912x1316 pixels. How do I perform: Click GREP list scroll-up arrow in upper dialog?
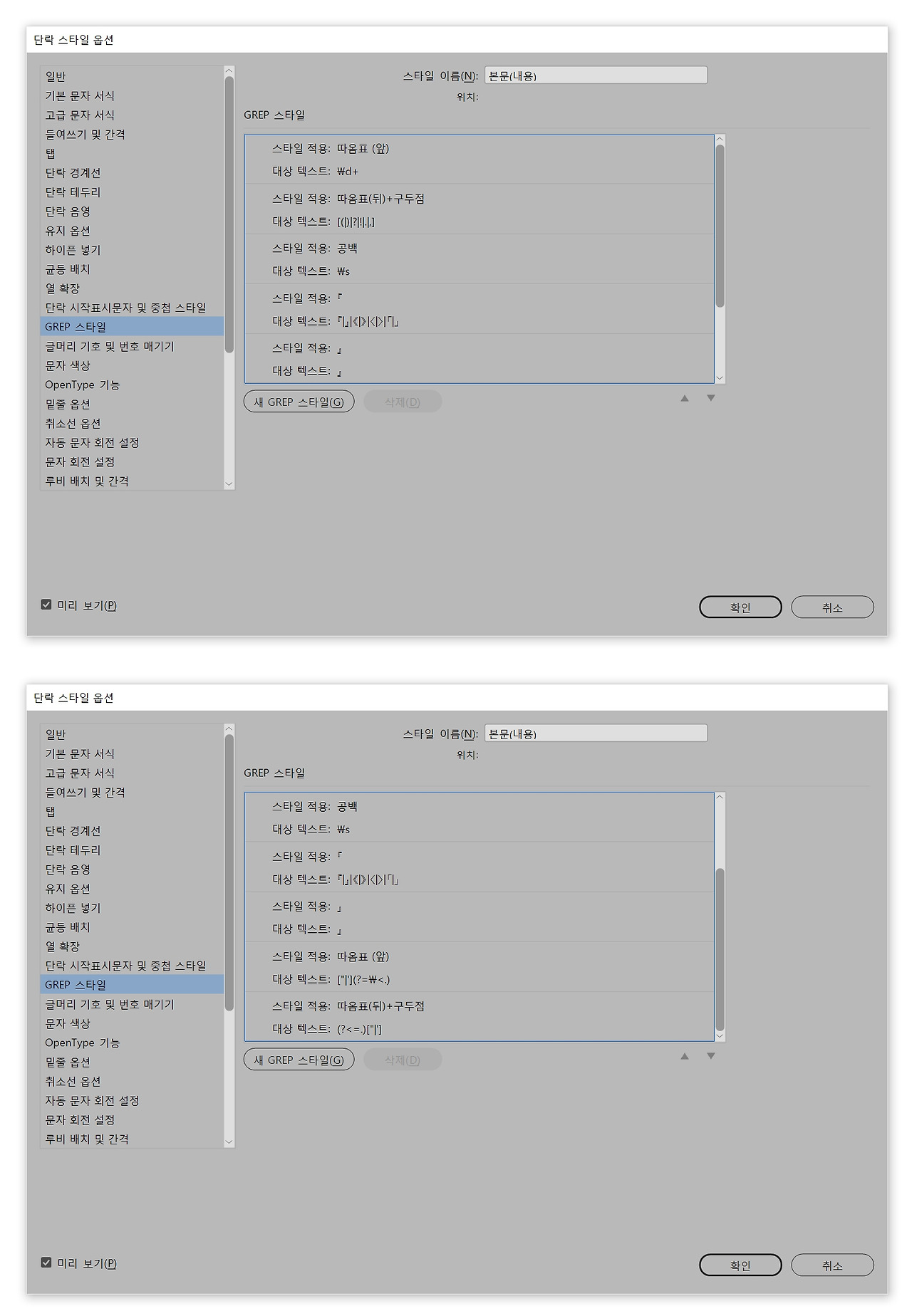720,140
